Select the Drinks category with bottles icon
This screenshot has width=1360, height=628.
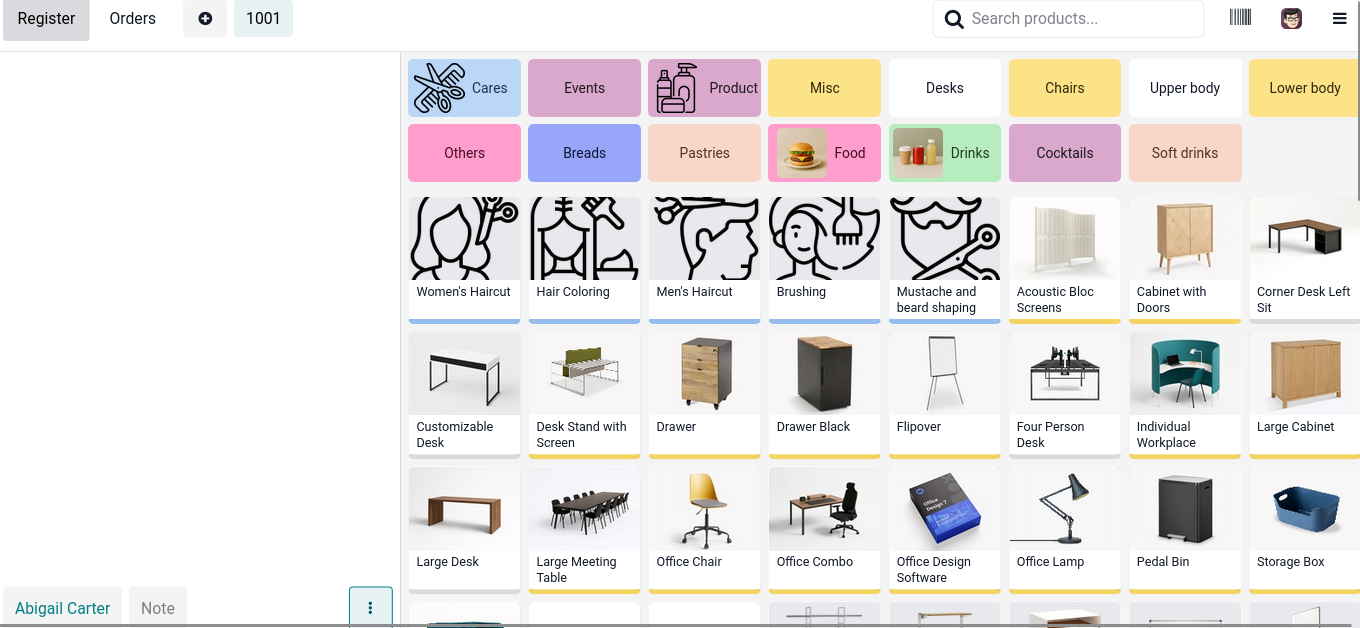(945, 153)
